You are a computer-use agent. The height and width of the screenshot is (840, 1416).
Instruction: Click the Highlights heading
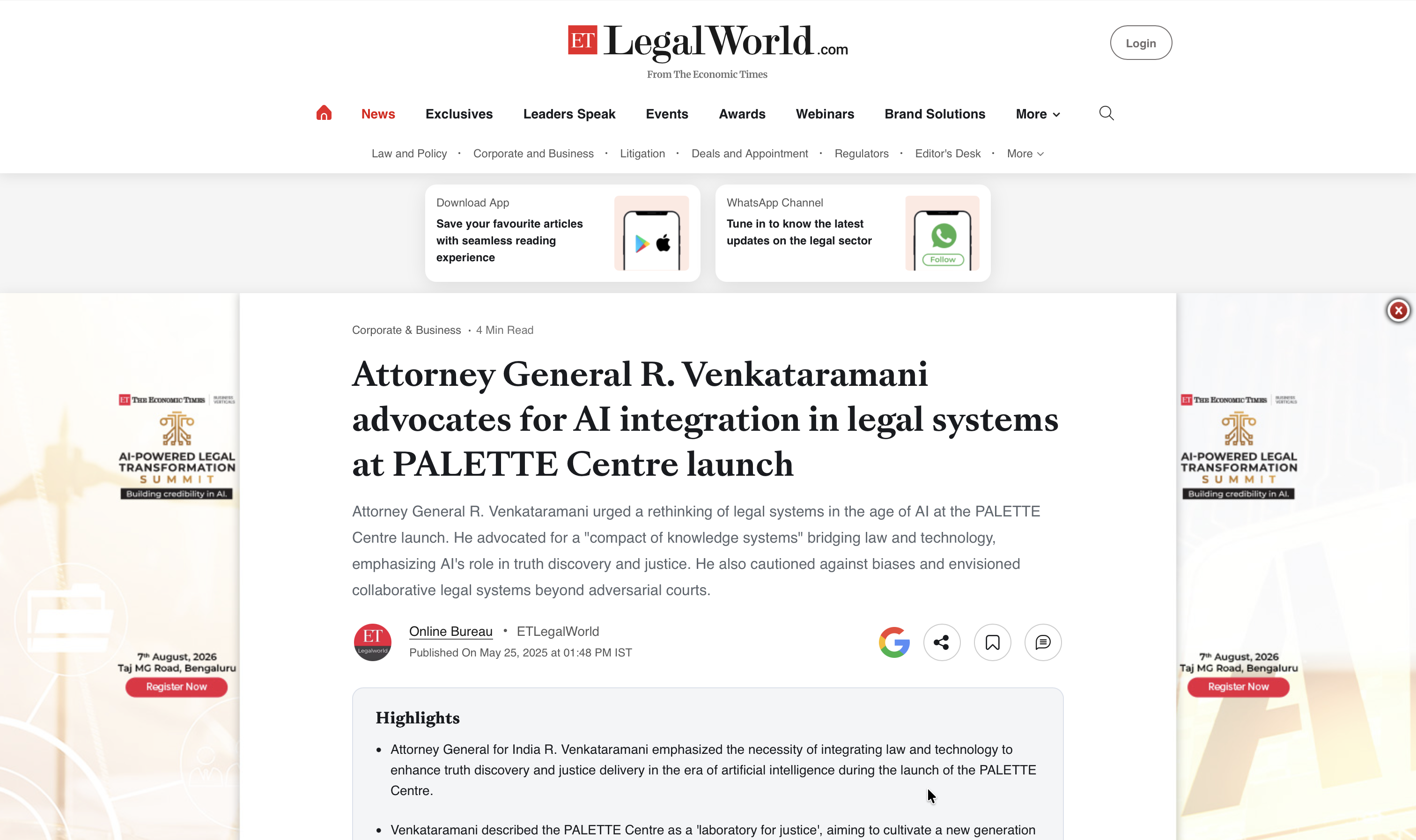[418, 718]
